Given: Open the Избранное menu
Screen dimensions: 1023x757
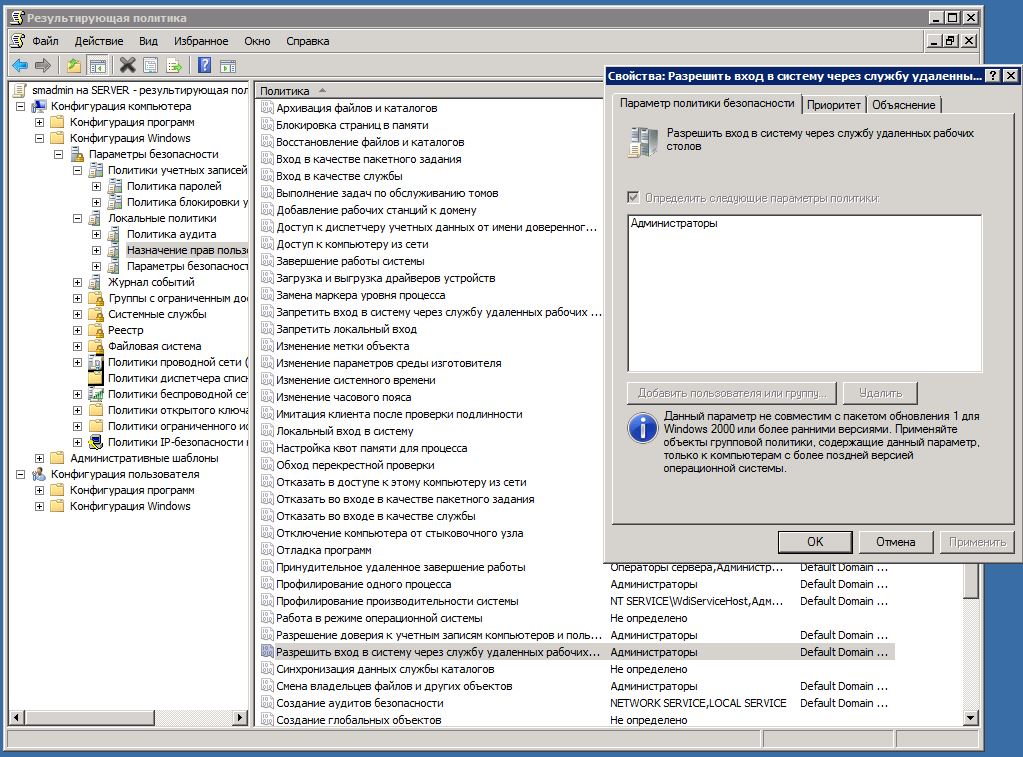Looking at the screenshot, I should [201, 41].
